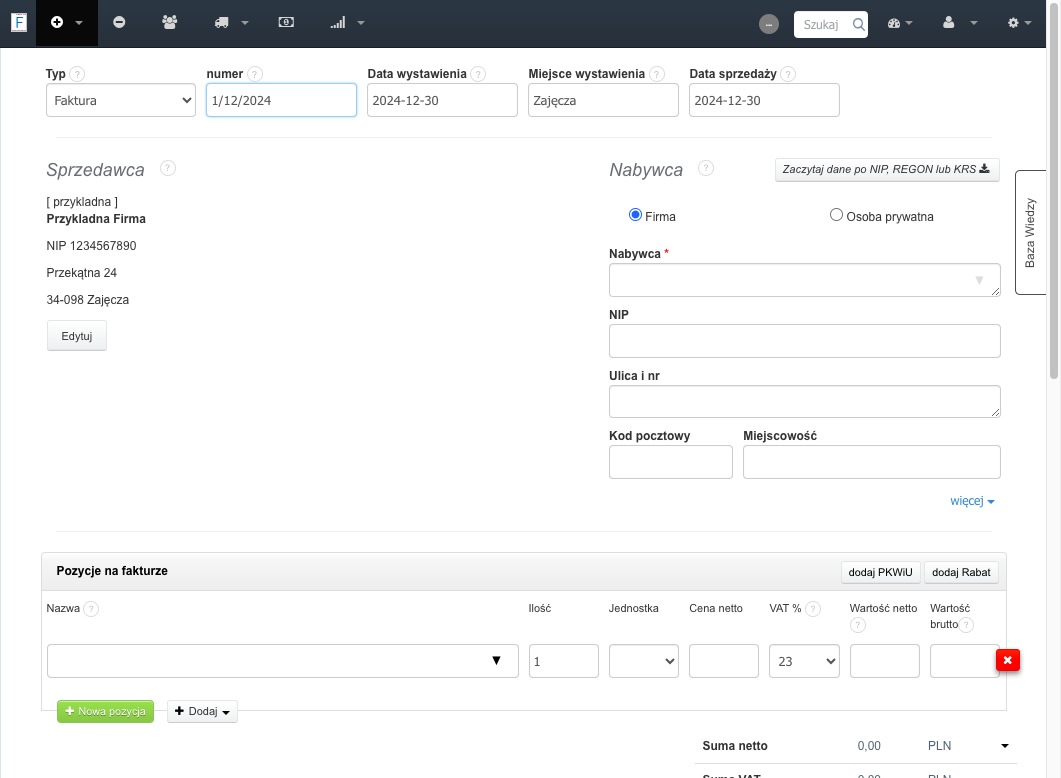Click the minus circle expenses icon
Screen dimensions: 1061x778
coord(119,22)
